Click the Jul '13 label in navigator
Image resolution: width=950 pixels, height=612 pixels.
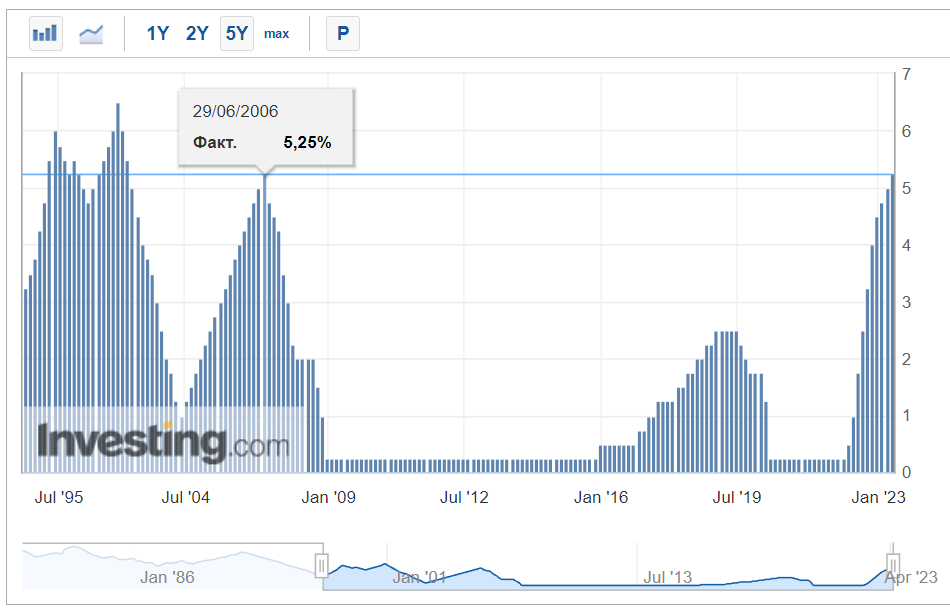[667, 577]
